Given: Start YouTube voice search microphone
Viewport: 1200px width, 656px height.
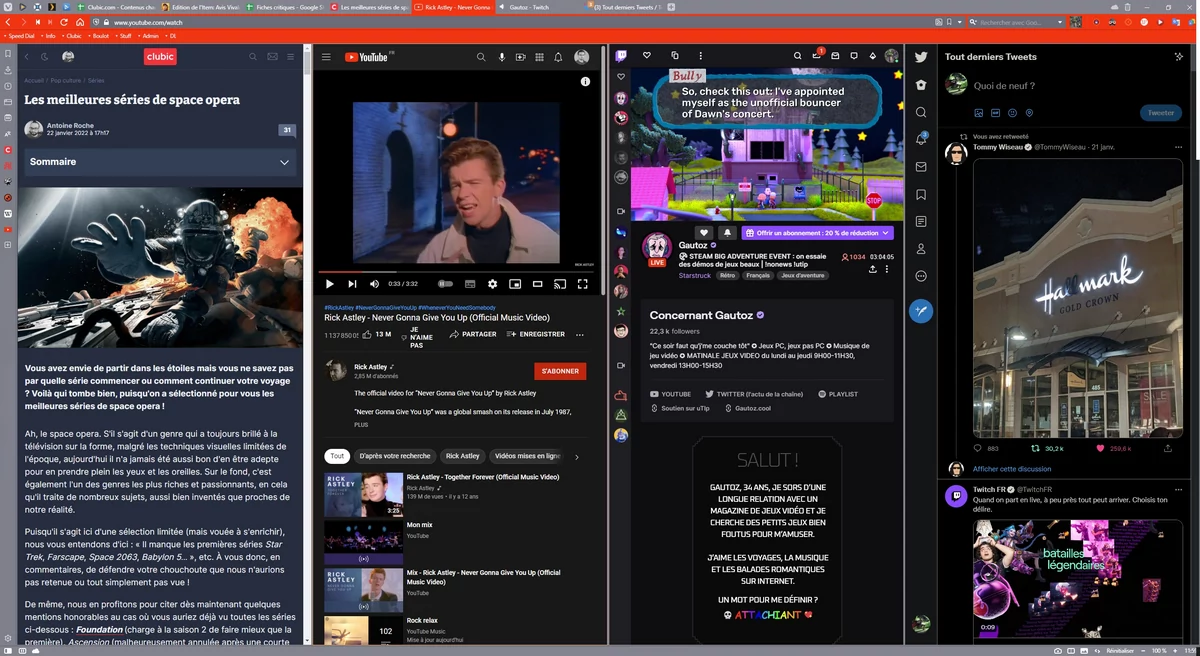Looking at the screenshot, I should click(x=501, y=57).
